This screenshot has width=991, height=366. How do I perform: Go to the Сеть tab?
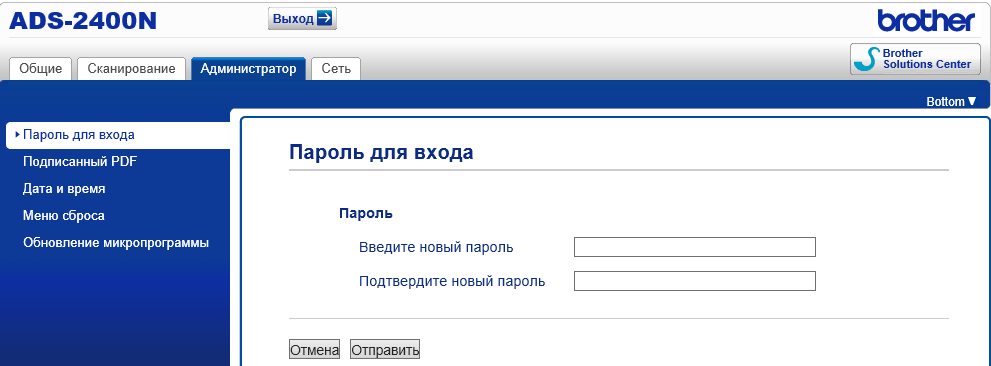[336, 69]
